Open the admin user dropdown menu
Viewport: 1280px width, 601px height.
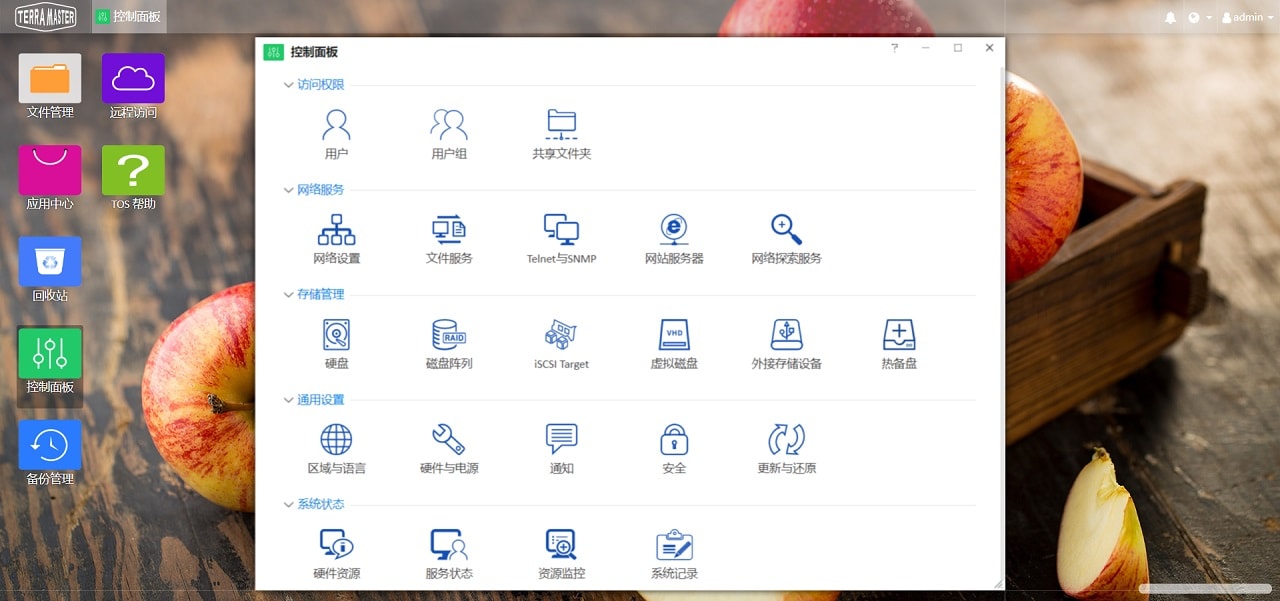pos(1246,17)
